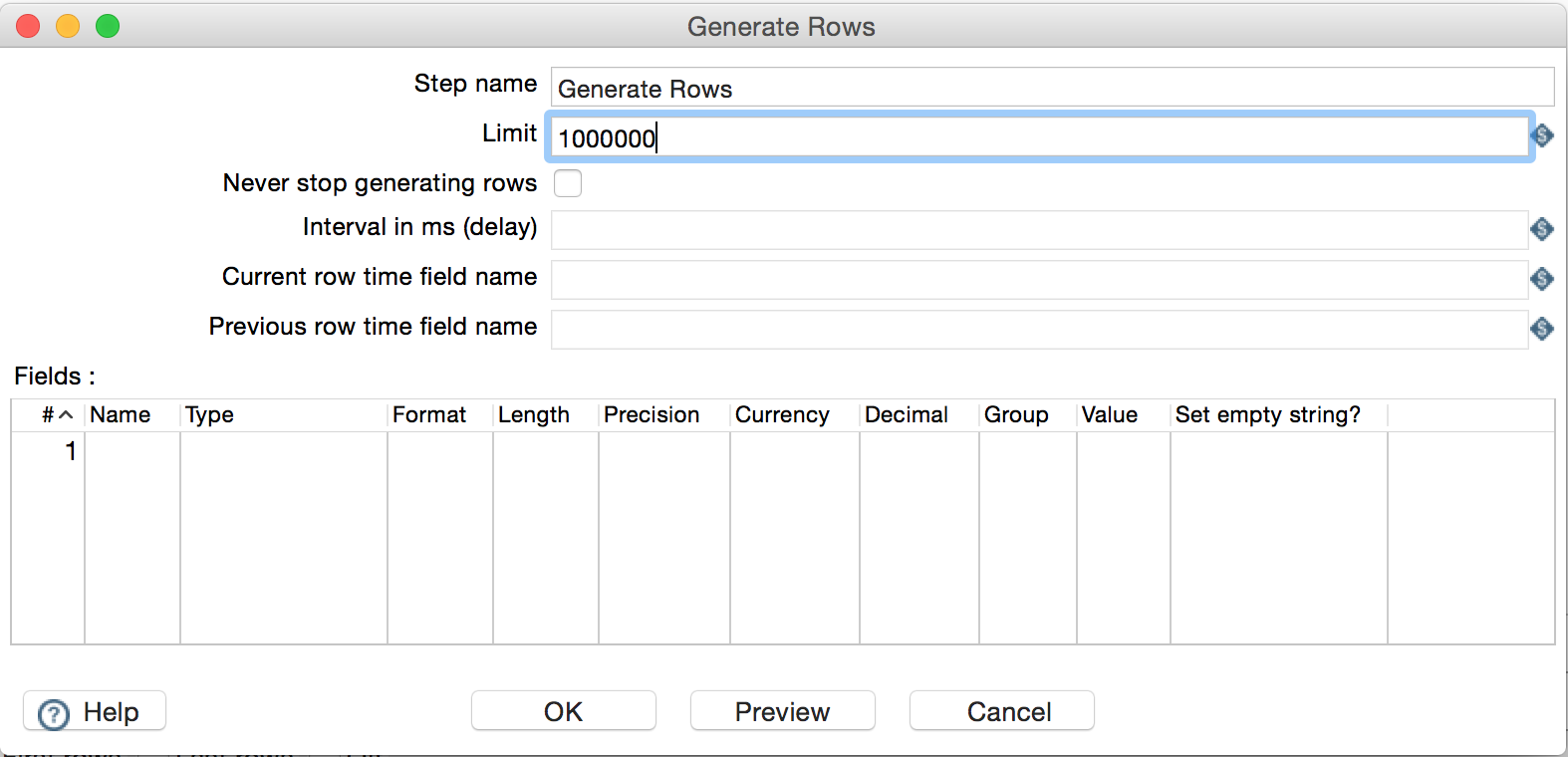Click the Name column header
This screenshot has height=757, width=1568.
(x=132, y=415)
